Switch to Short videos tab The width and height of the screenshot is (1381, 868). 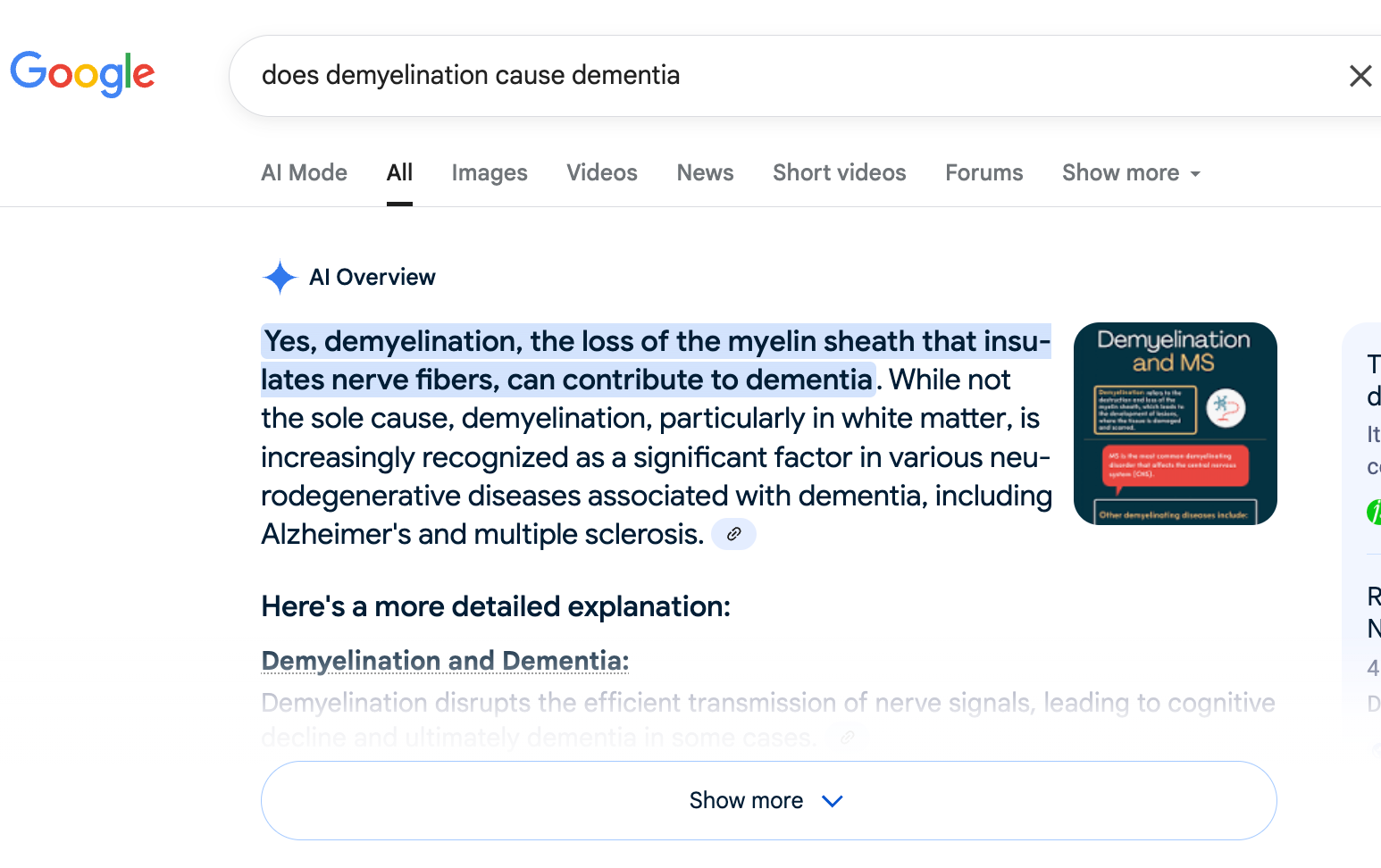point(839,172)
